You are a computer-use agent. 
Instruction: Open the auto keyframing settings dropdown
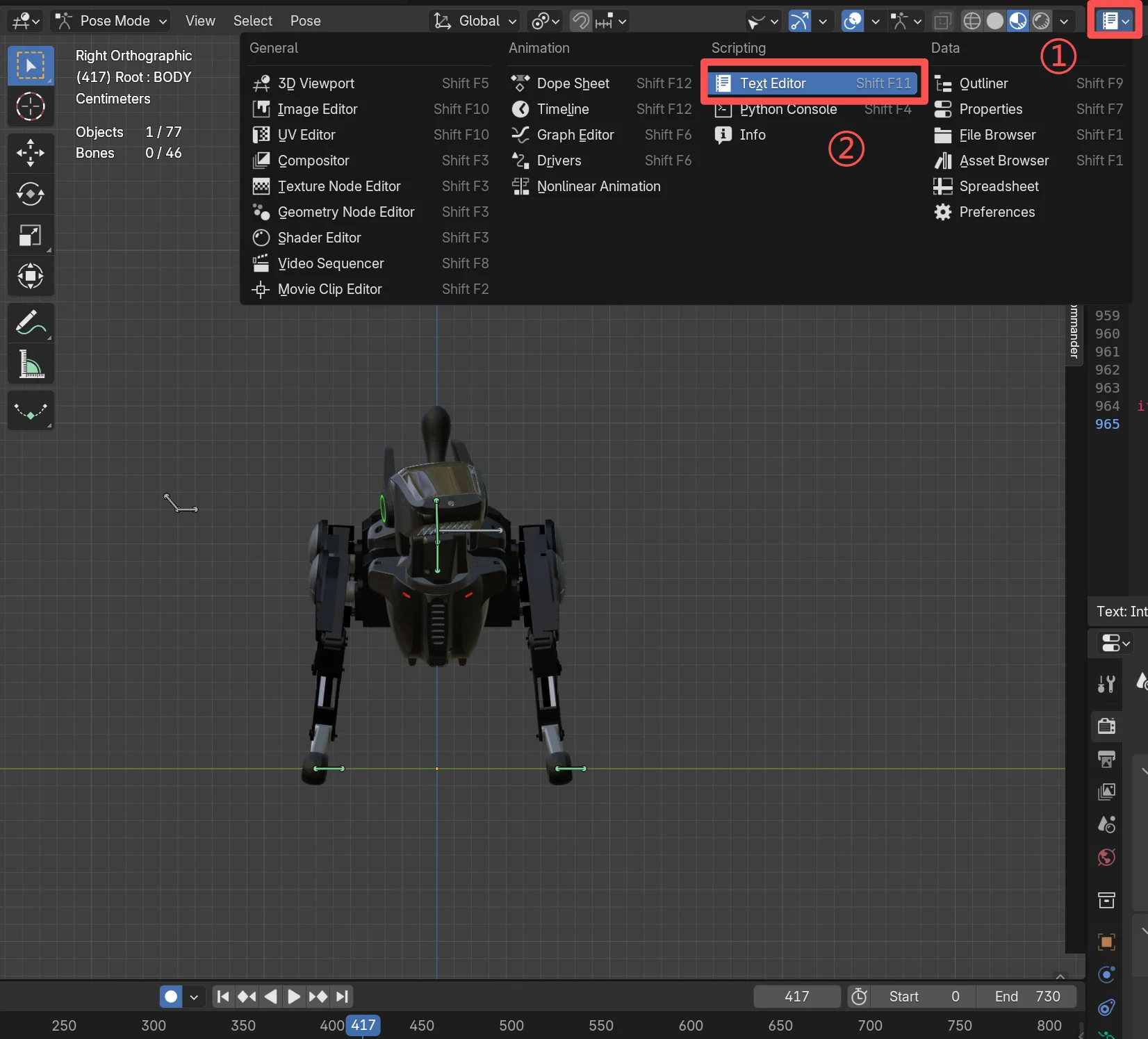pos(194,997)
